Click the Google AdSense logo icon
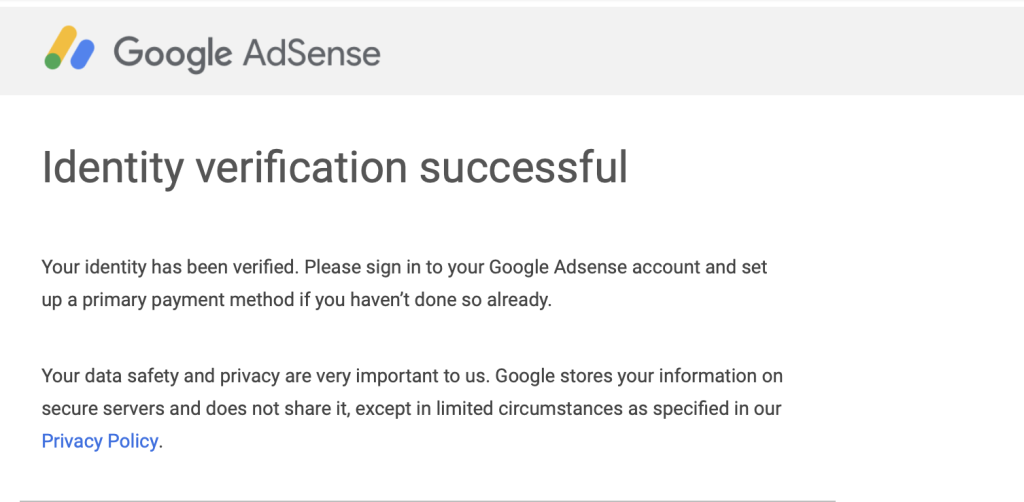1024x502 pixels. (70, 48)
